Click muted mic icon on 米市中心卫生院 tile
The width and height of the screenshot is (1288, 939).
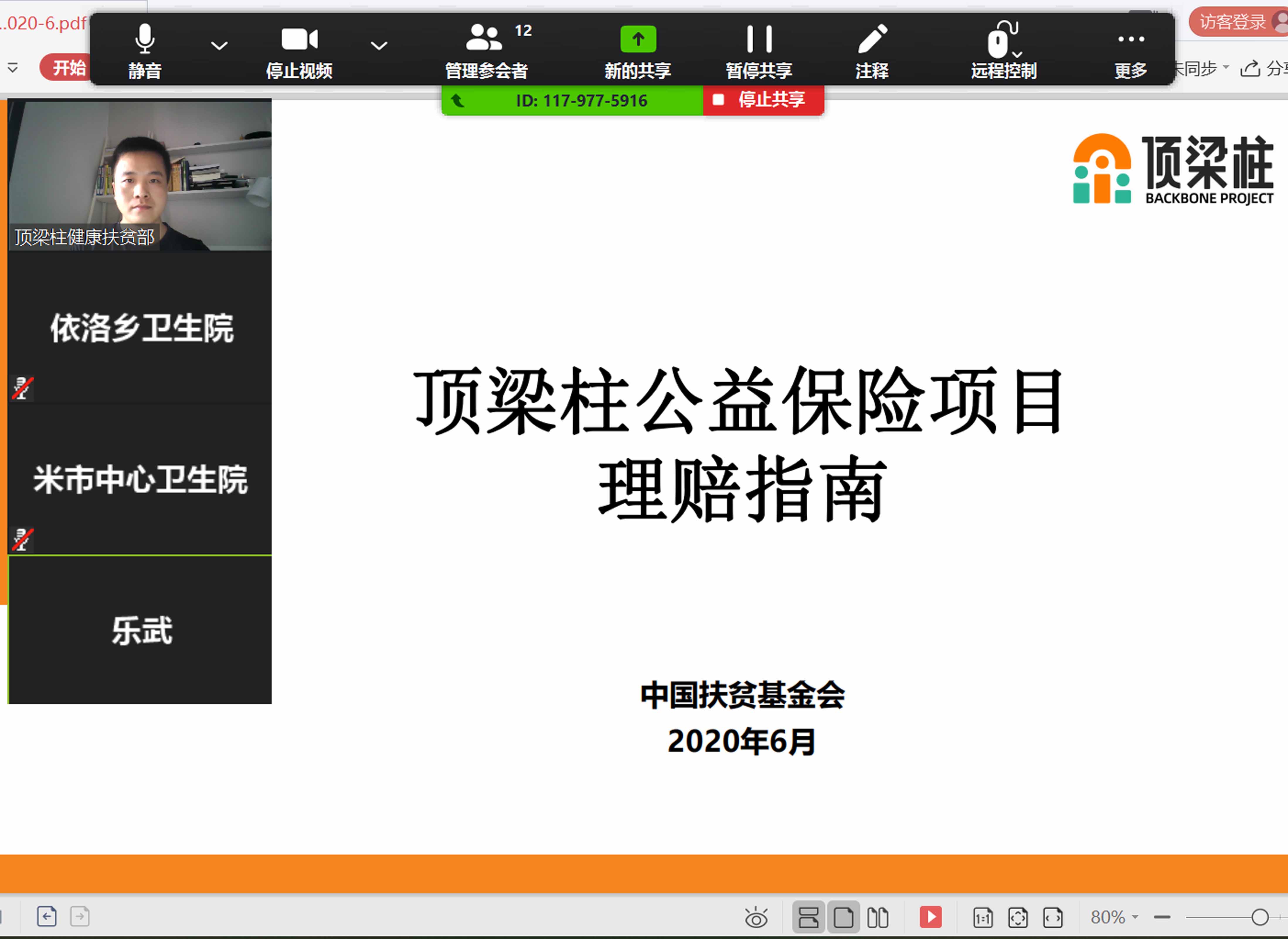coord(23,539)
